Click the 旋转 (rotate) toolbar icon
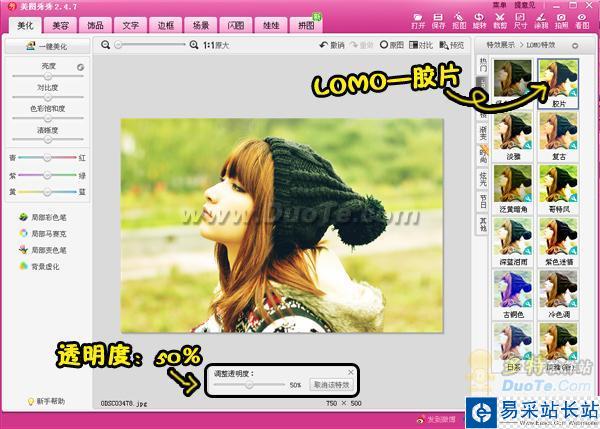This screenshot has height=429, width=600. (479, 21)
